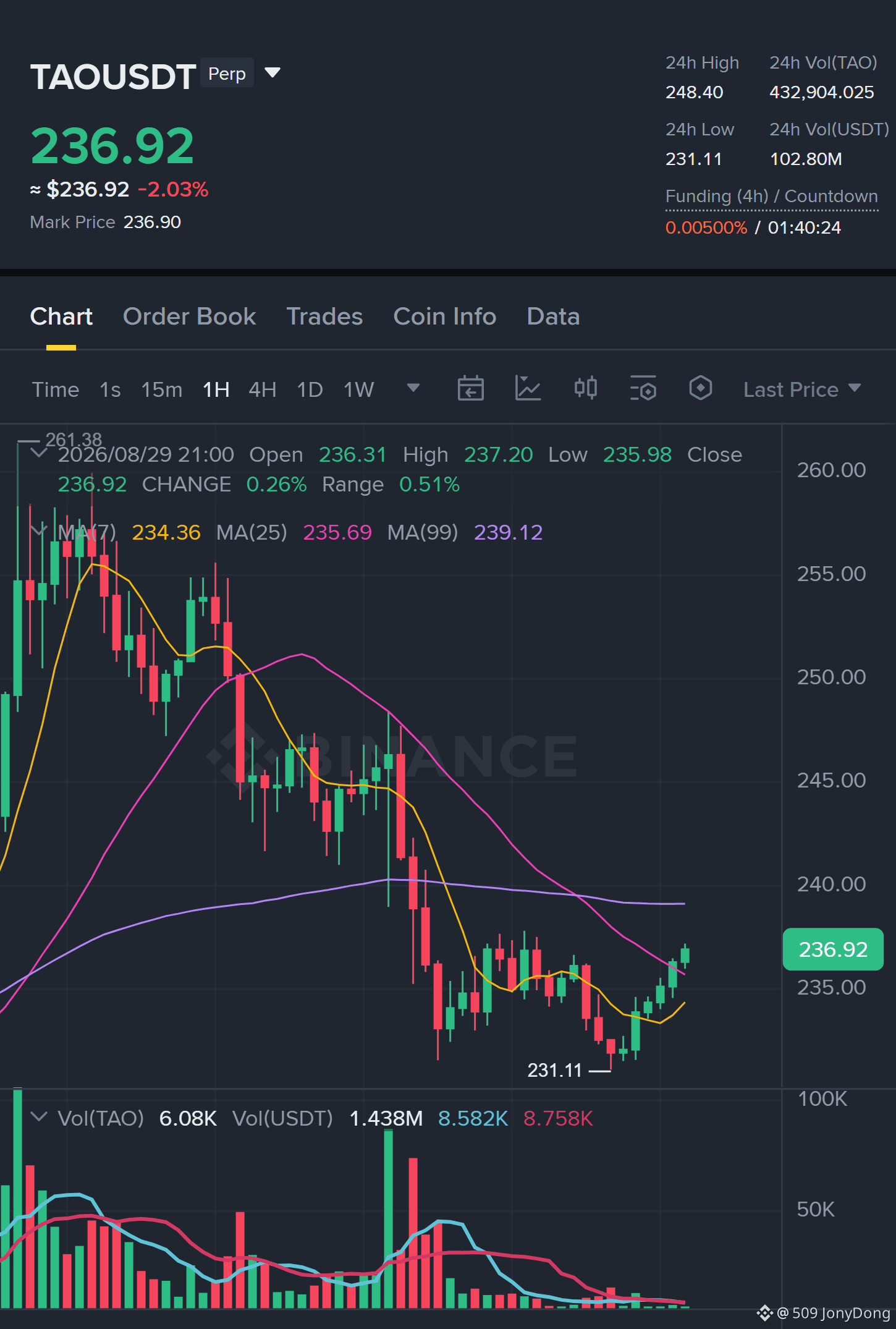
Task: Collapse the MA indicator legend chevron
Action: (38, 531)
